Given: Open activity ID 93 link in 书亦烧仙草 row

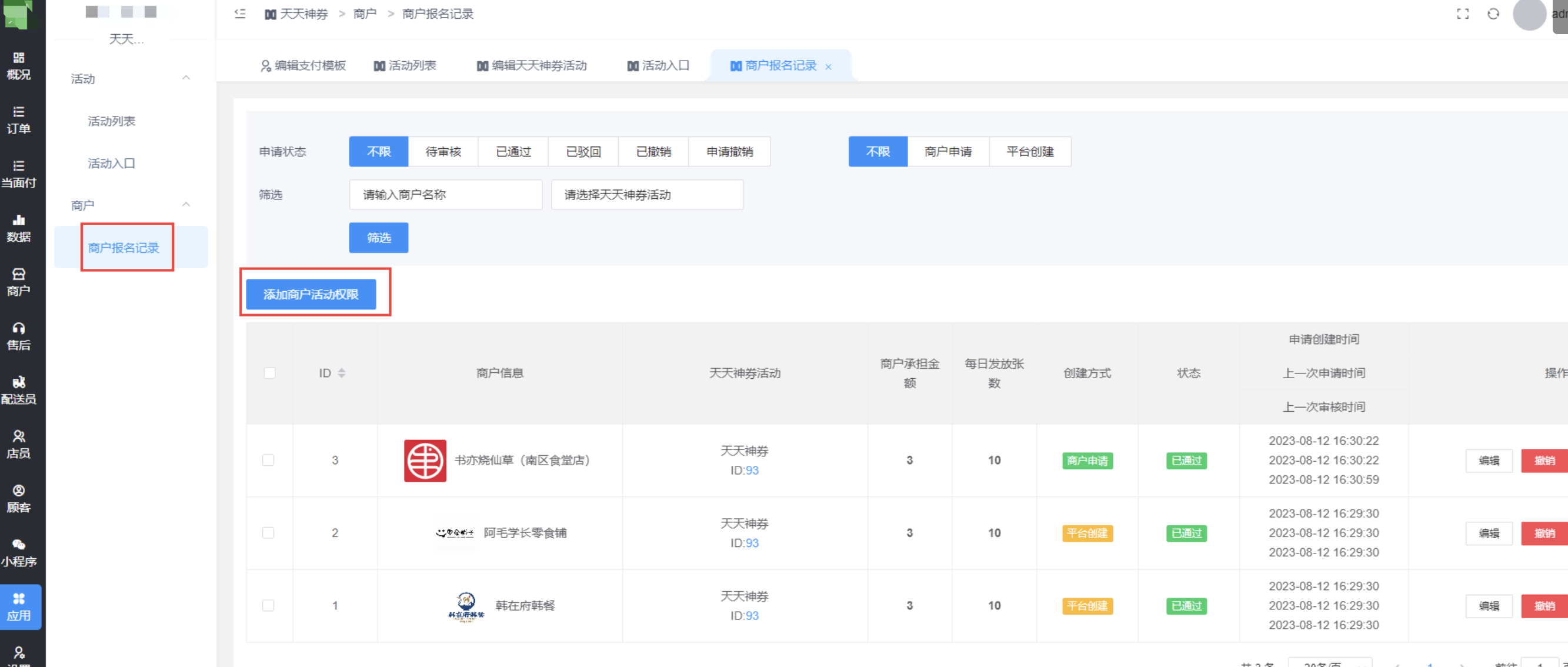Looking at the screenshot, I should click(x=752, y=471).
